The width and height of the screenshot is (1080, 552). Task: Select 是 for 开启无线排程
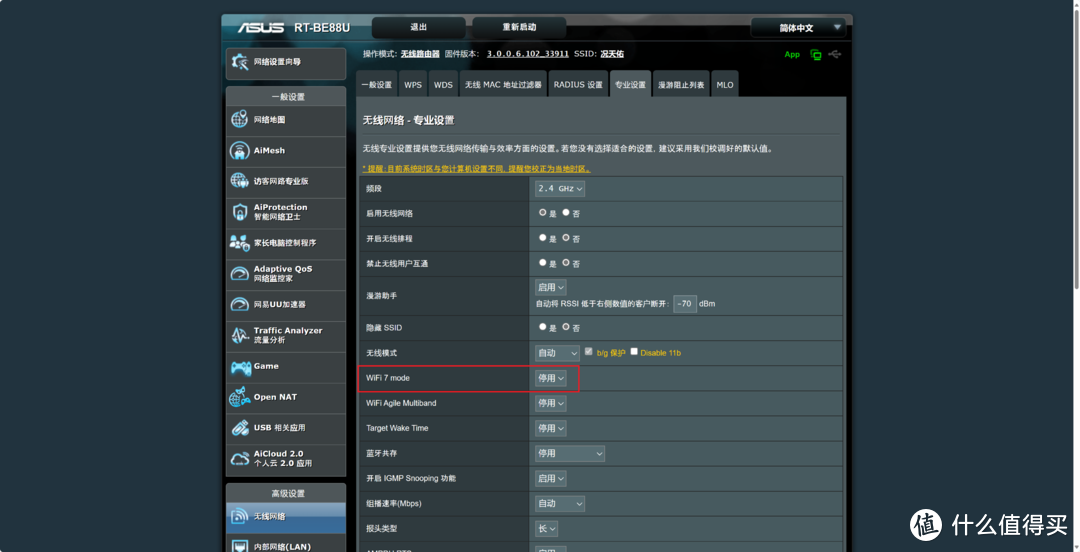543,238
